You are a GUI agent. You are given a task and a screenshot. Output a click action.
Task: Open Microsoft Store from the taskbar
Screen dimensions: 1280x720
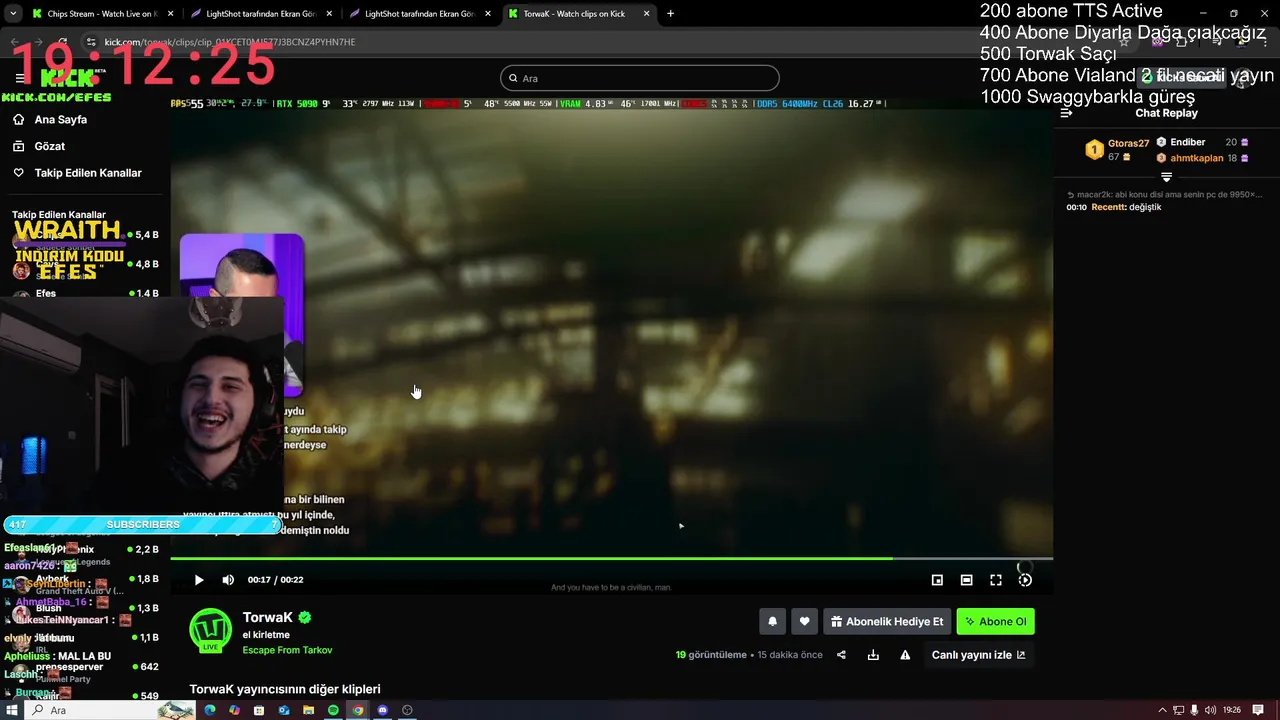[259, 710]
